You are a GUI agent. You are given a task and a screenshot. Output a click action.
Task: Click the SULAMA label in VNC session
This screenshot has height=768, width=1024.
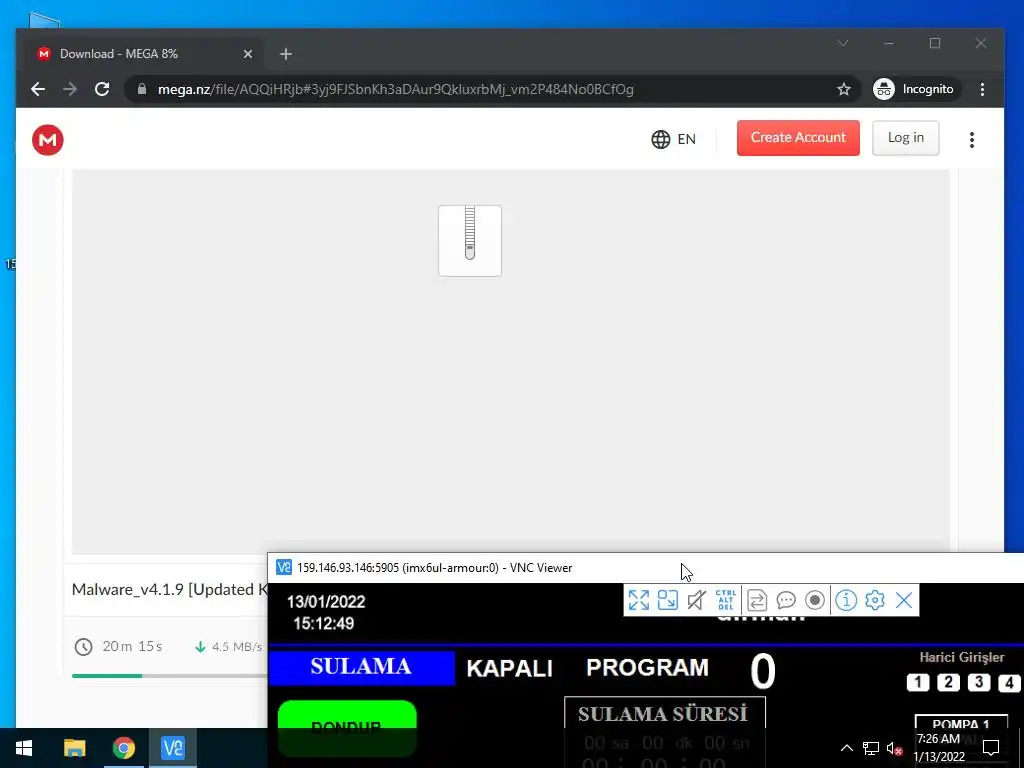tap(361, 667)
